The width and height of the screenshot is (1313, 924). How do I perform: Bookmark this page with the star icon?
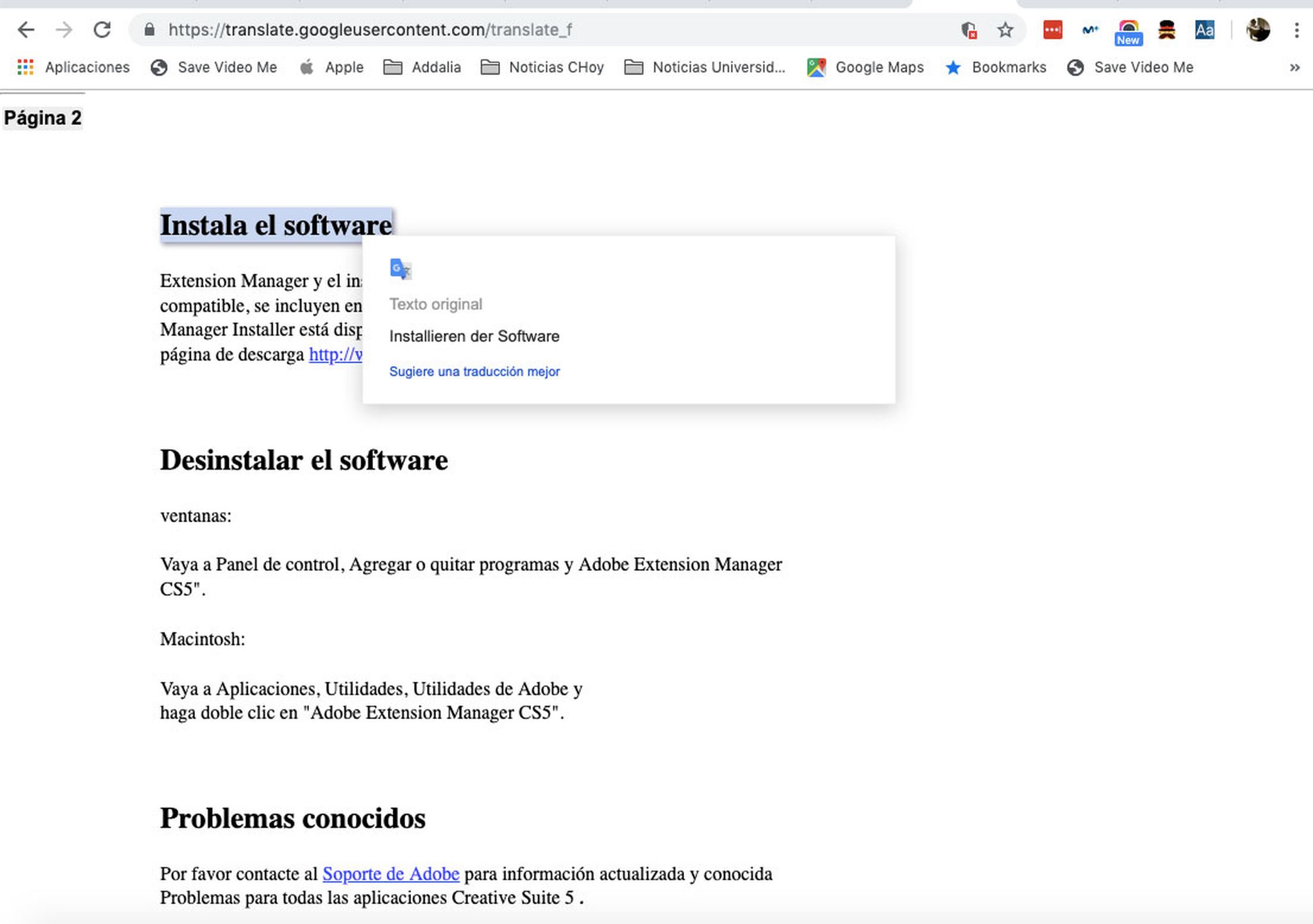[1005, 30]
